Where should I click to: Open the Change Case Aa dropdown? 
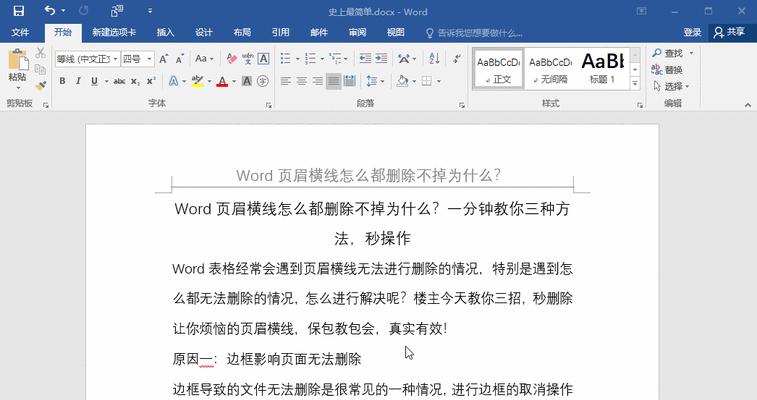coord(204,59)
